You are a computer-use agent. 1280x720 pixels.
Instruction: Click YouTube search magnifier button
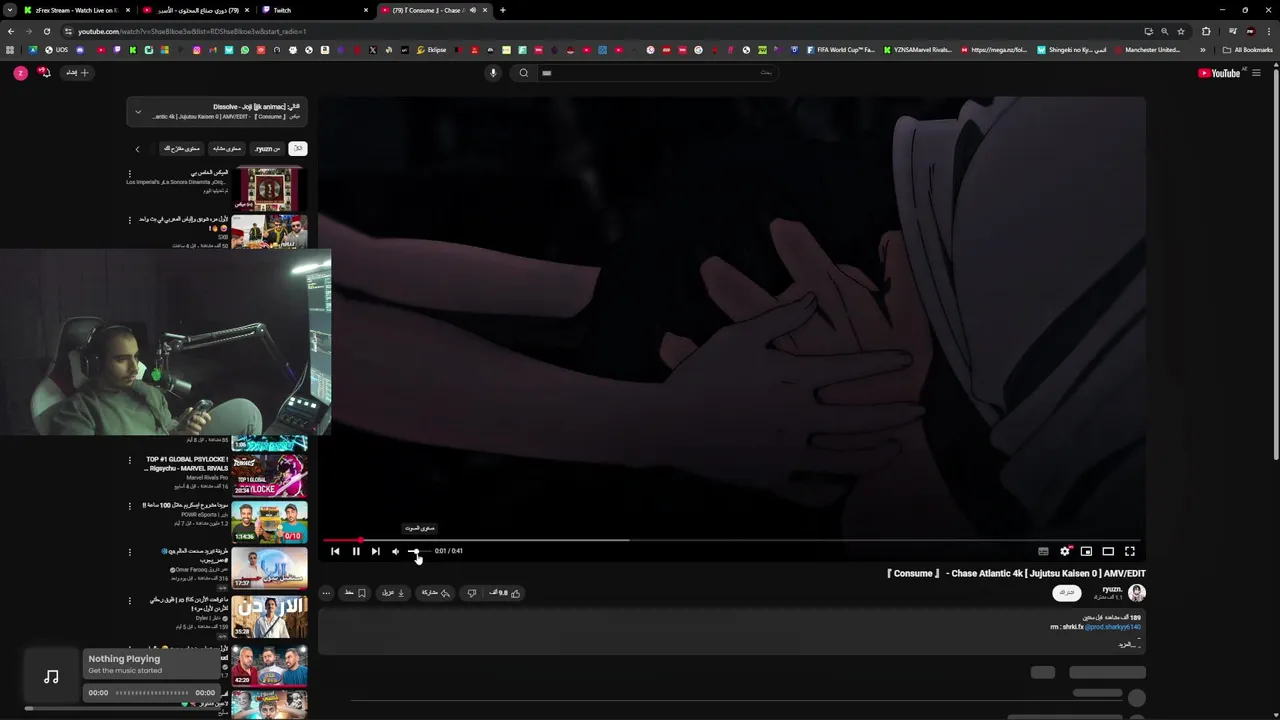coord(523,73)
